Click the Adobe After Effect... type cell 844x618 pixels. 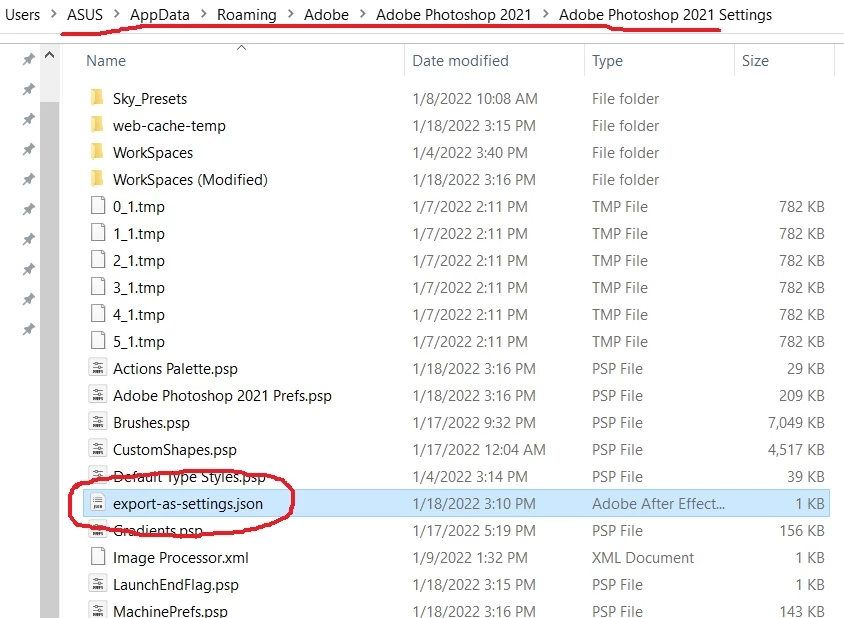(658, 504)
